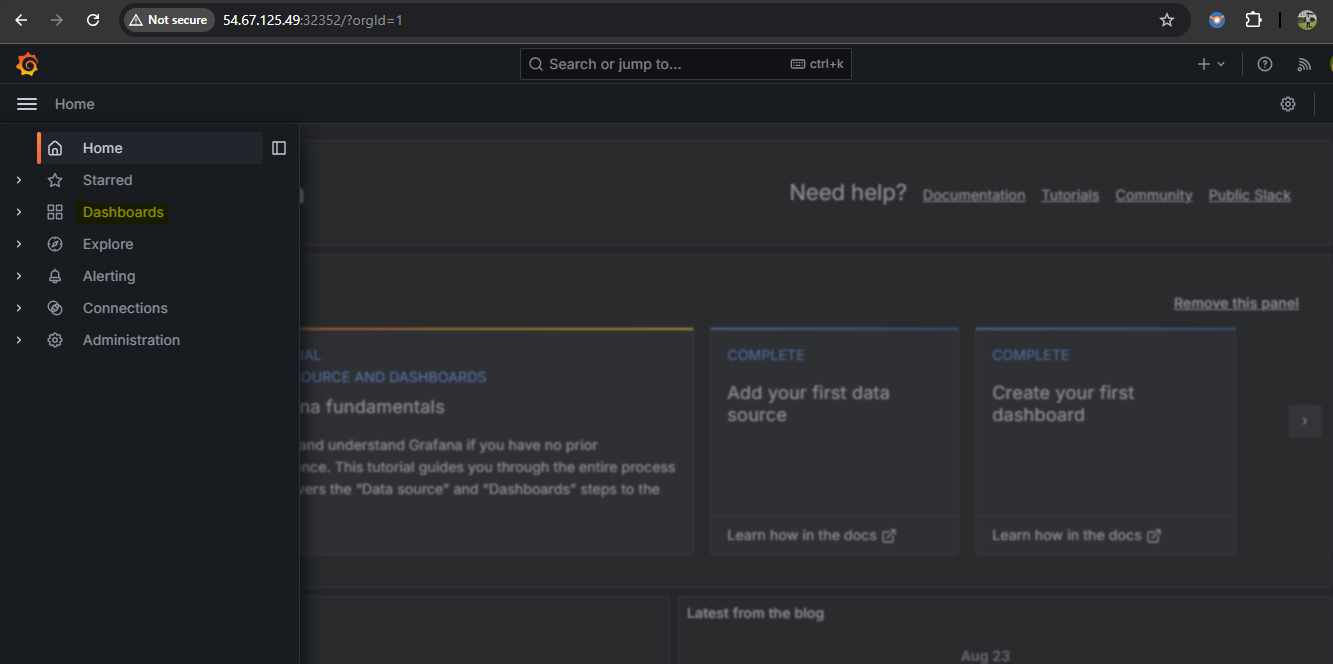Expand the Connections section chevron
The width and height of the screenshot is (1333, 664).
click(19, 308)
